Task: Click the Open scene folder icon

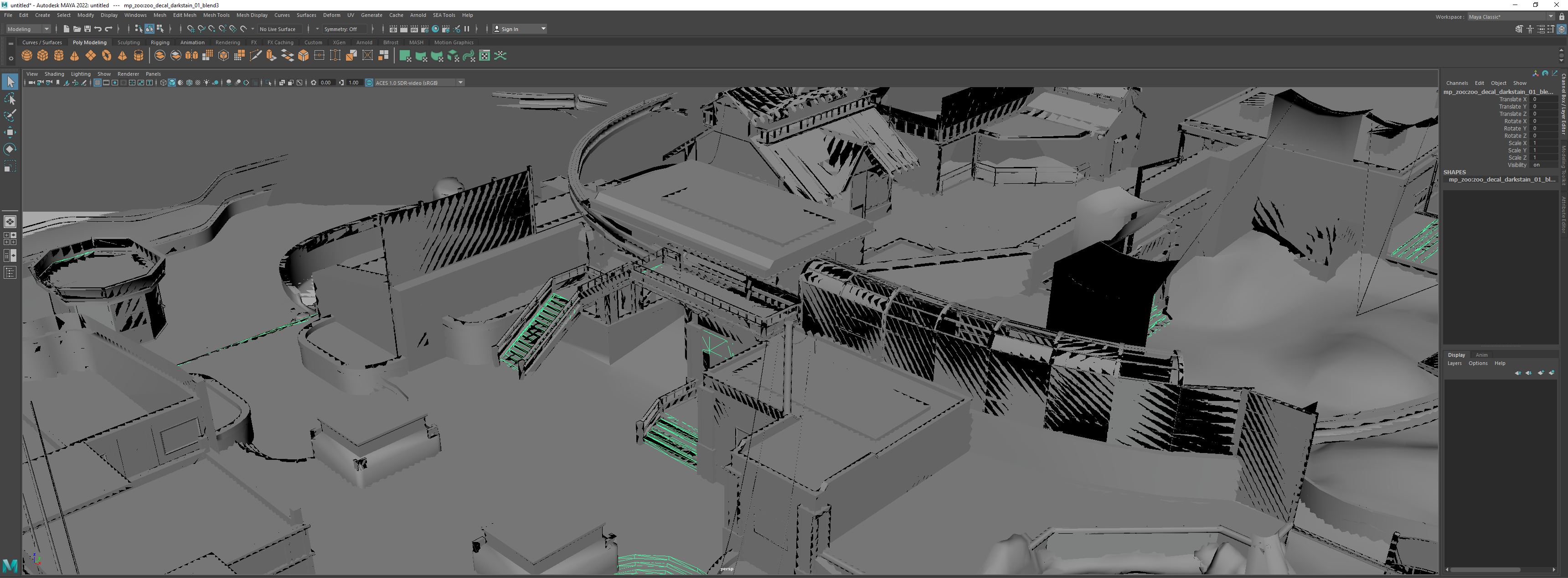Action: 77,29
